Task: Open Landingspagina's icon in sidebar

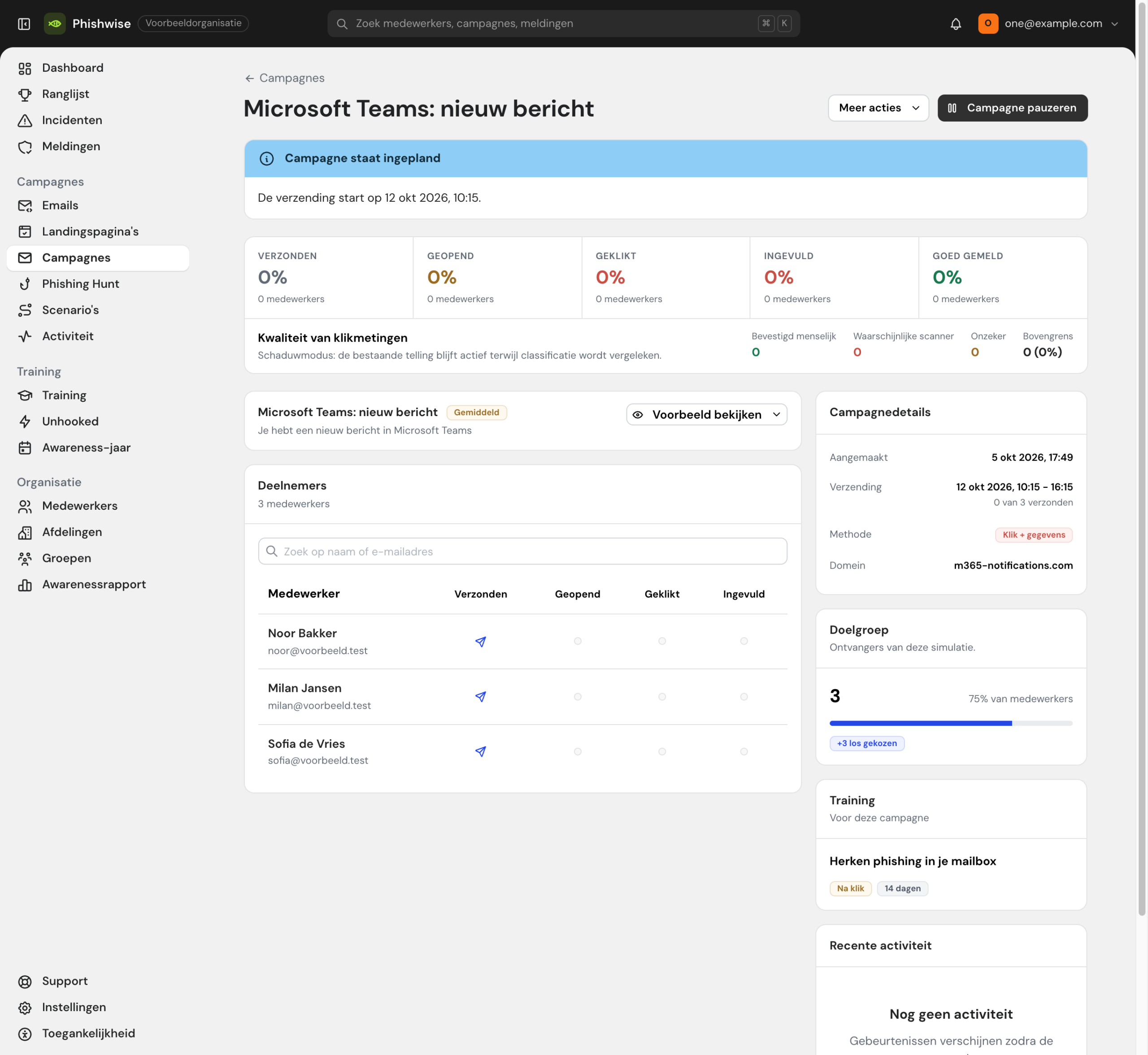Action: (25, 232)
